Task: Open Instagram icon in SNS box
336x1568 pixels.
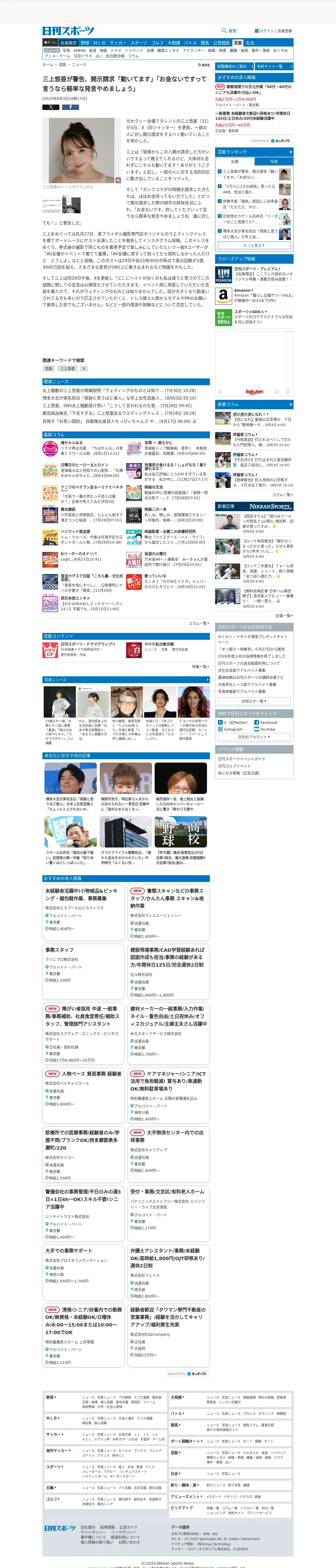Action: pyautogui.click(x=220, y=729)
